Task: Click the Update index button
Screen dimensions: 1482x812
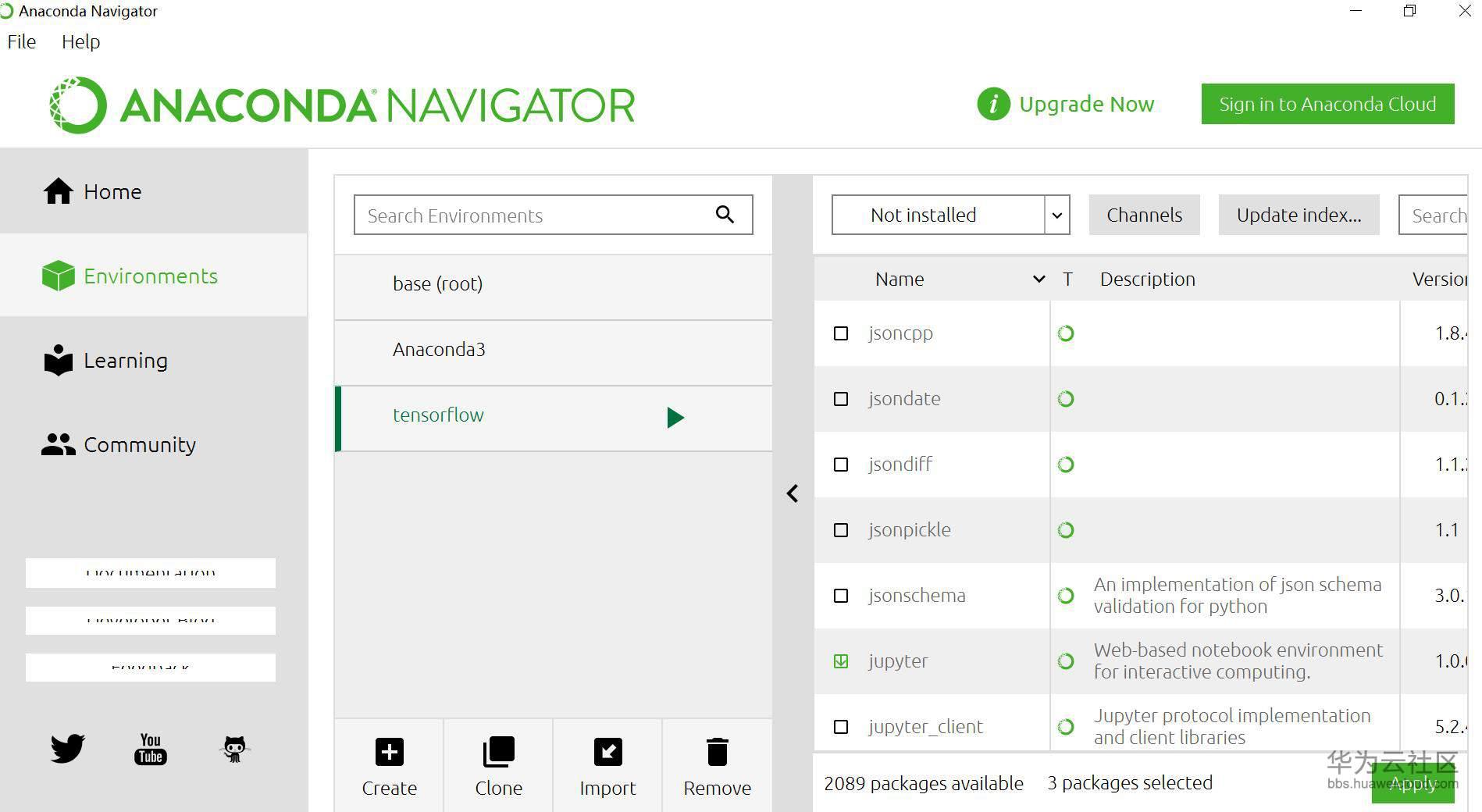Action: [x=1299, y=215]
